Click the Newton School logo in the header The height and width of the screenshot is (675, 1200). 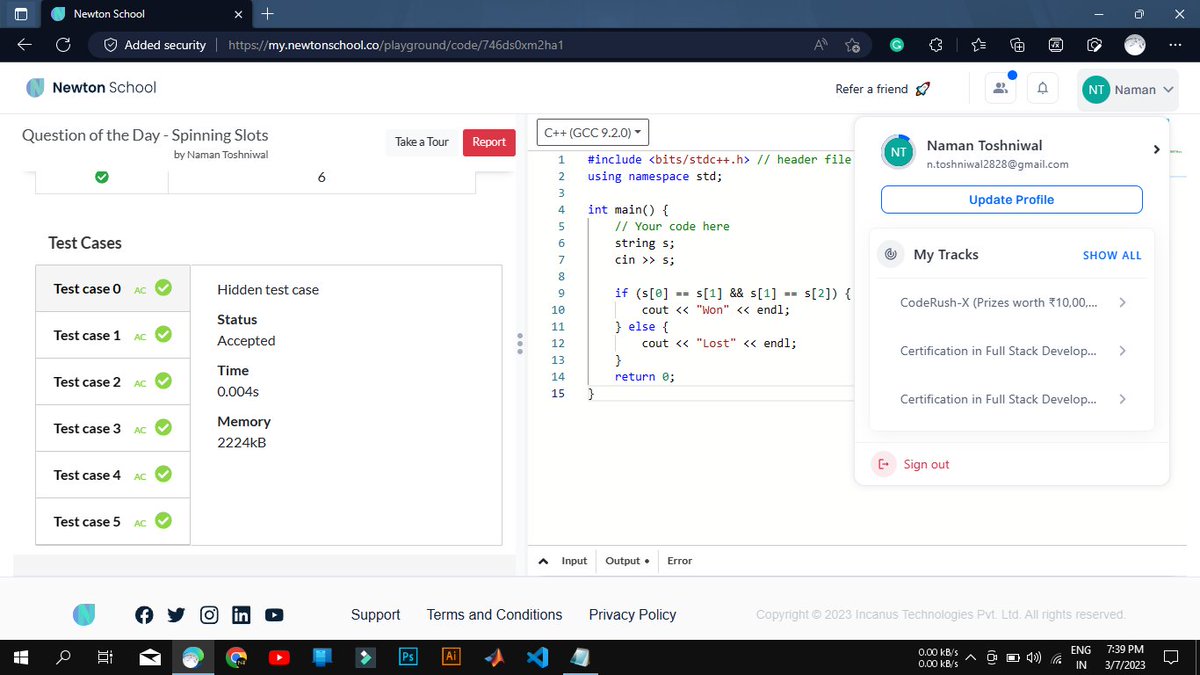click(91, 88)
